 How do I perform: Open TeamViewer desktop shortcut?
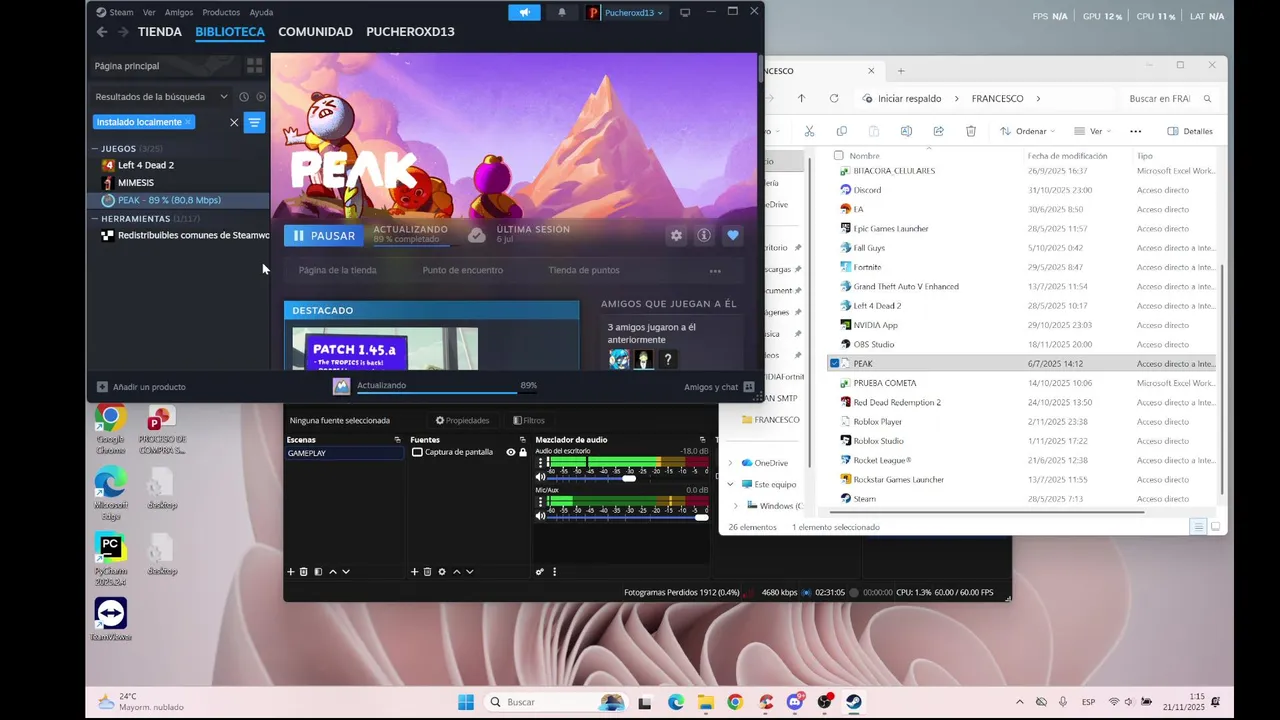pos(111,619)
